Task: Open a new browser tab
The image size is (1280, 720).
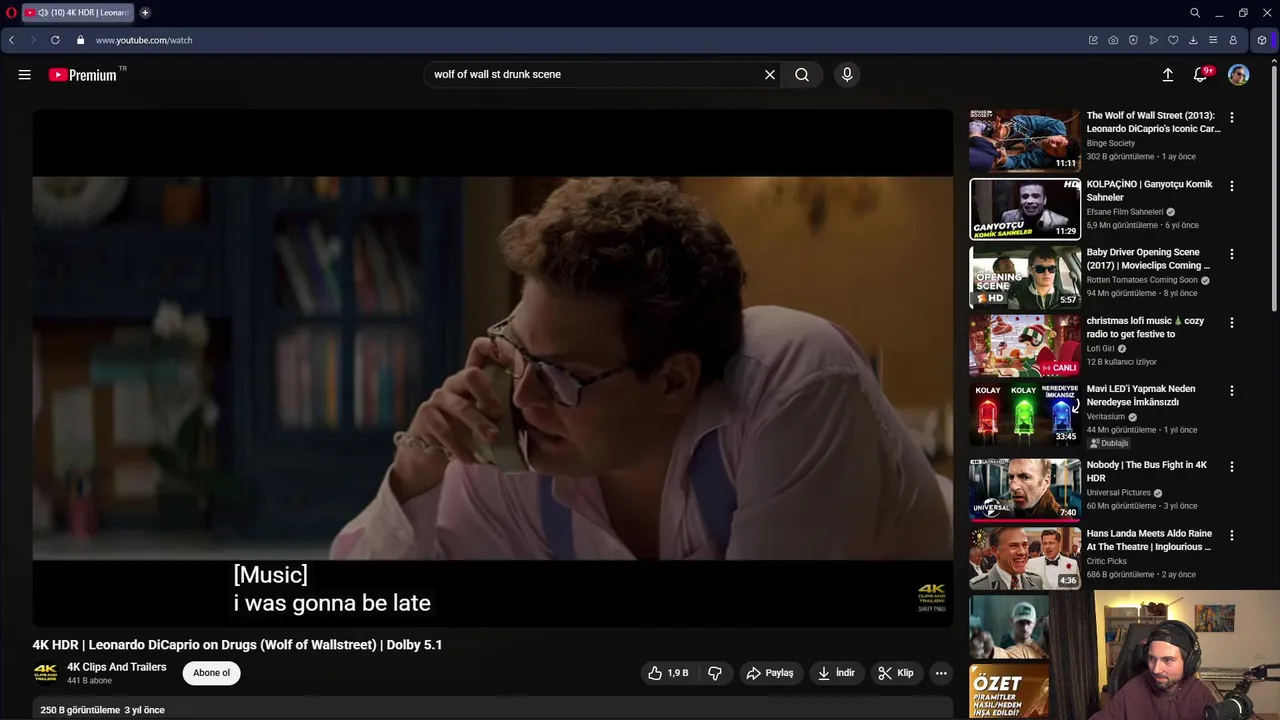Action: click(145, 13)
